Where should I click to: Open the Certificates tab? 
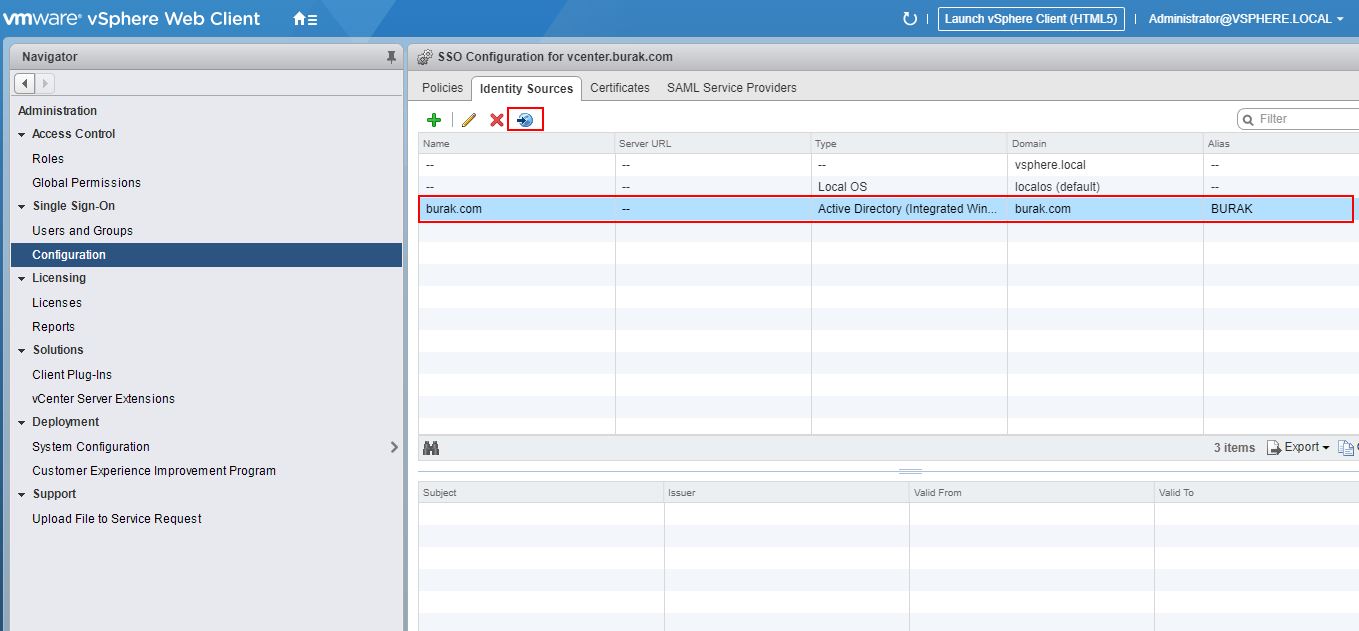pos(620,88)
